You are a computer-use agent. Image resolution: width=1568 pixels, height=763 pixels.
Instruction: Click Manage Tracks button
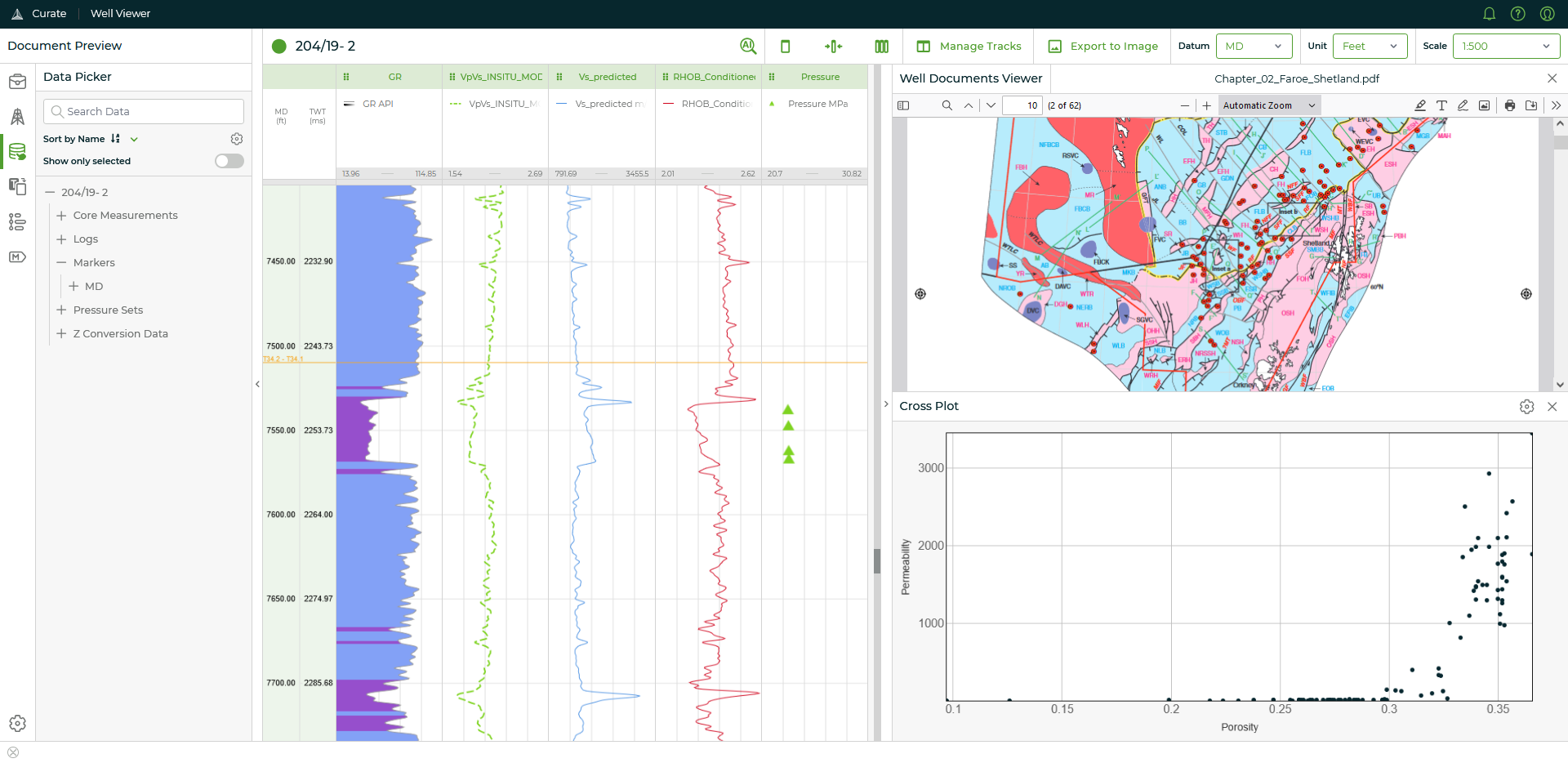click(x=969, y=47)
